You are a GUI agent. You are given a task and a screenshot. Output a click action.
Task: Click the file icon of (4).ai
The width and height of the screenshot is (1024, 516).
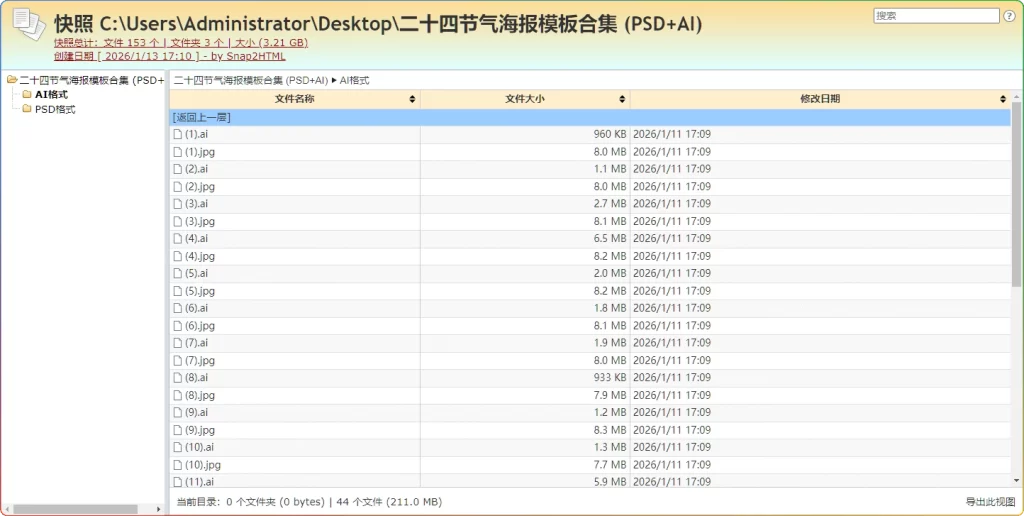tap(178, 238)
